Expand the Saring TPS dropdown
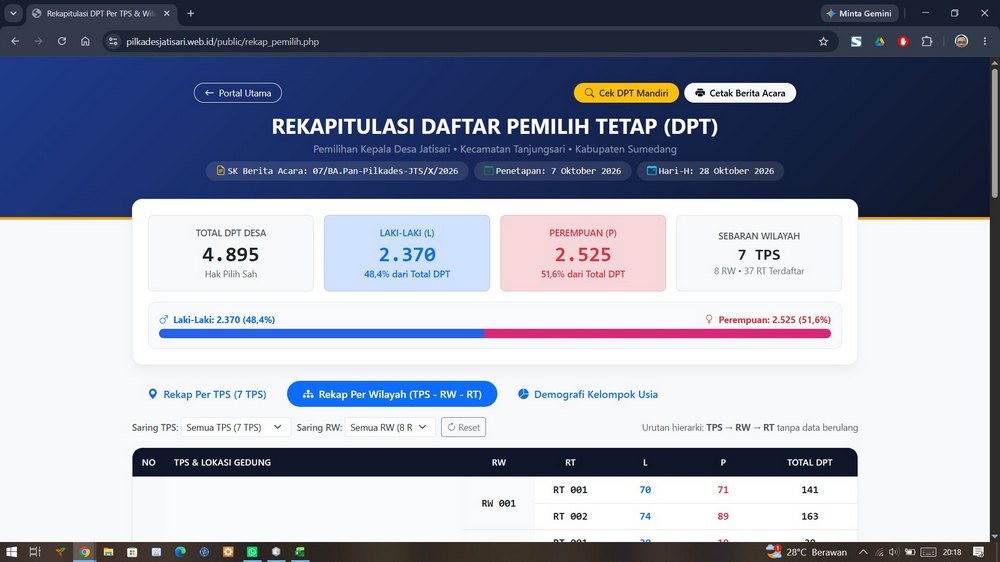 coord(235,427)
